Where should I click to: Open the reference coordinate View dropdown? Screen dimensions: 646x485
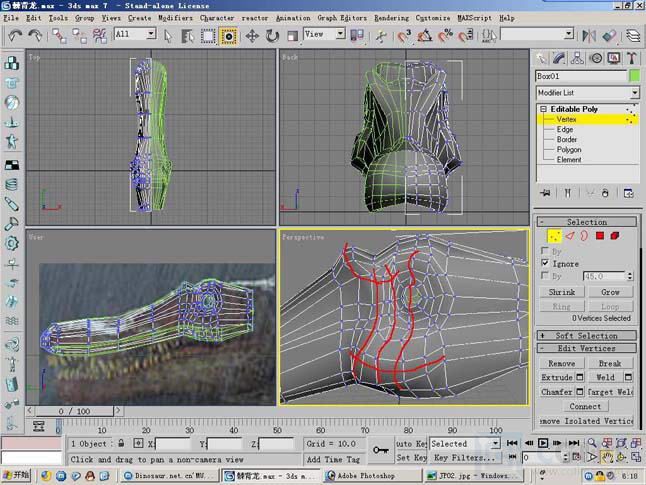[340, 33]
